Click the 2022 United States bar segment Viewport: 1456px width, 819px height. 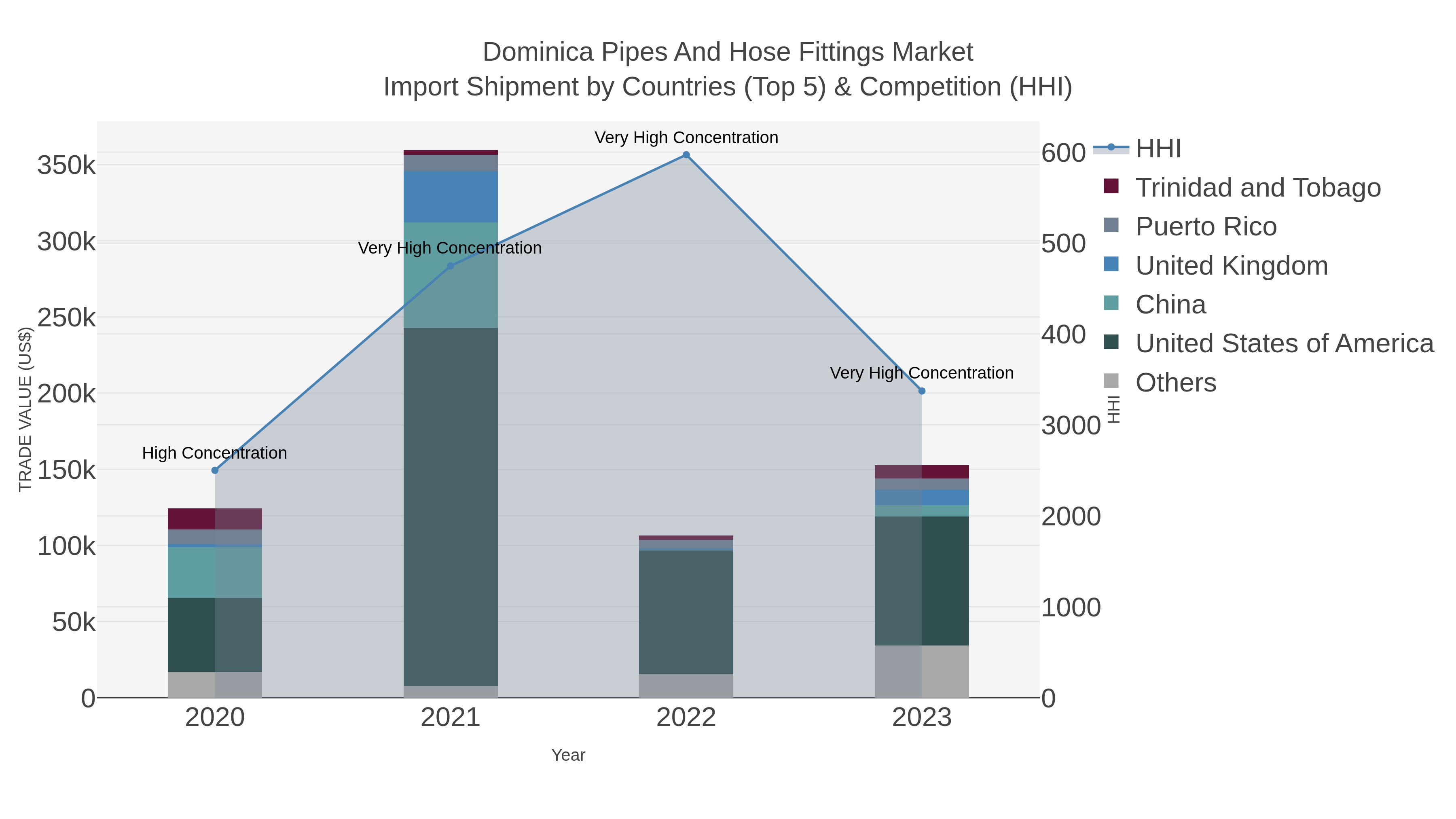pos(686,612)
